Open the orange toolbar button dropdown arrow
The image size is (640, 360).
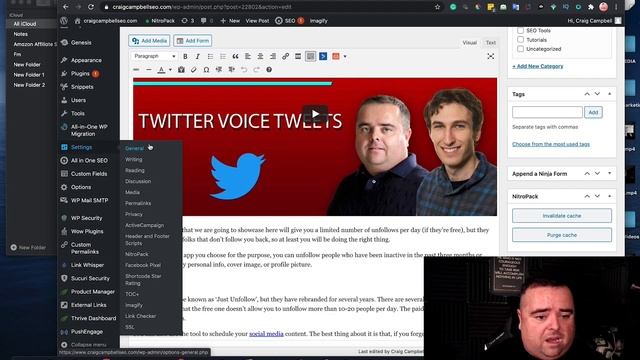point(345,56)
